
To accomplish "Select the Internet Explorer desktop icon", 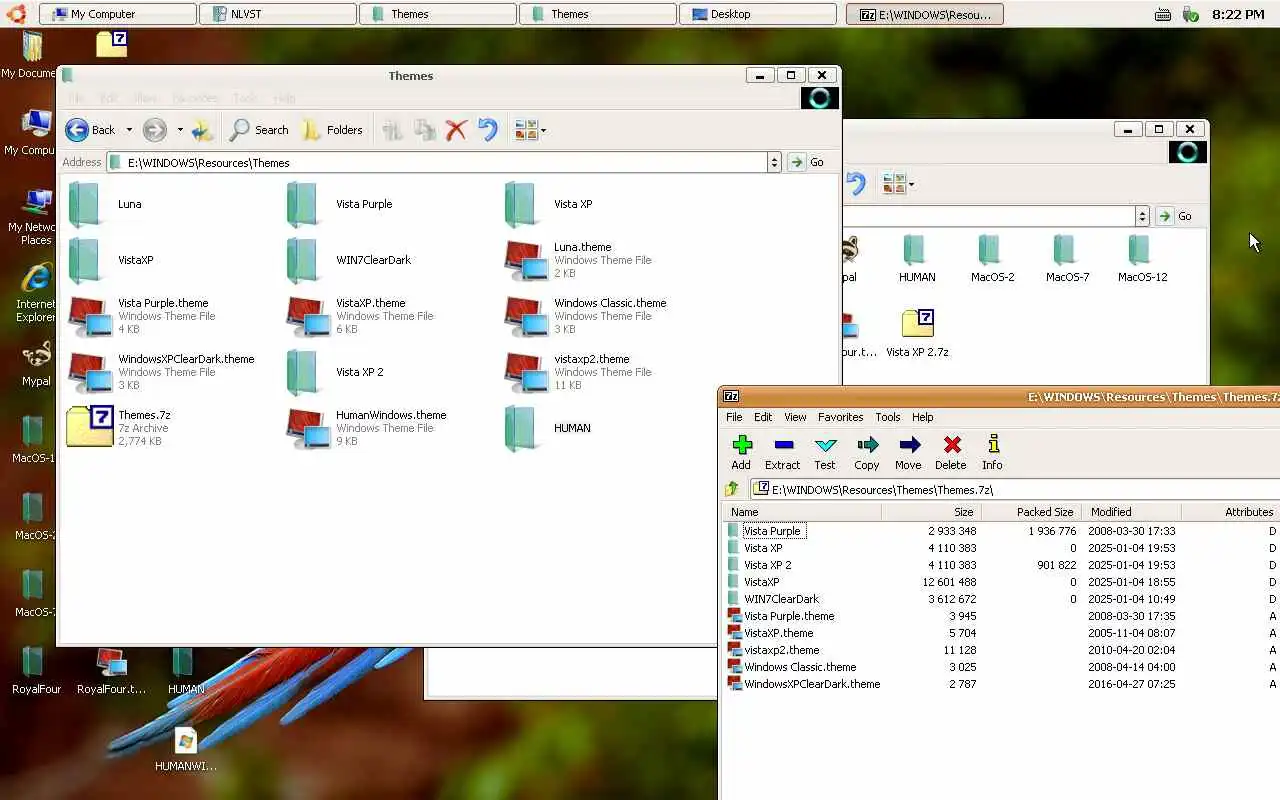I will [36, 293].
